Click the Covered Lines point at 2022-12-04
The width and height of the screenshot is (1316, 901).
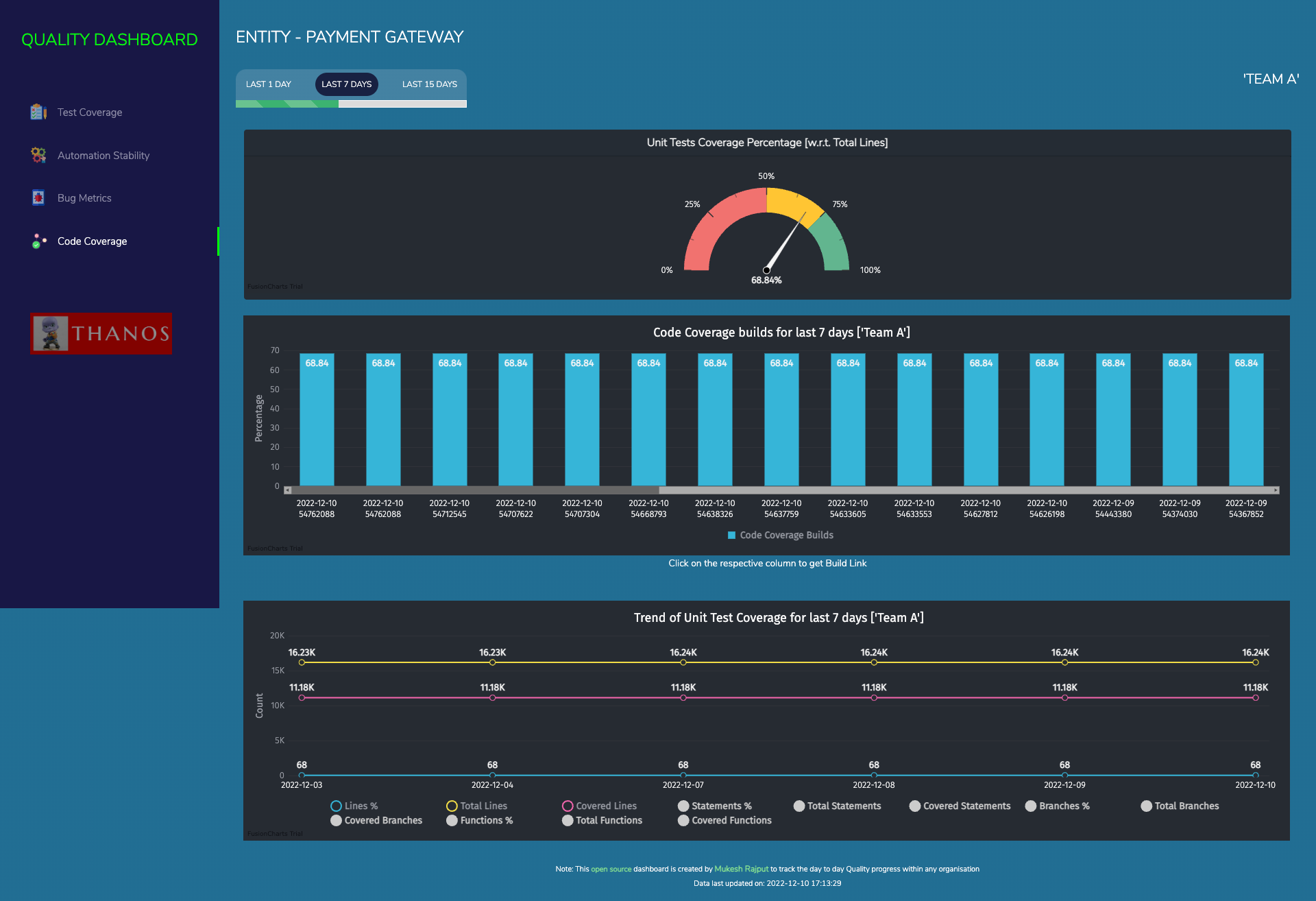click(492, 697)
